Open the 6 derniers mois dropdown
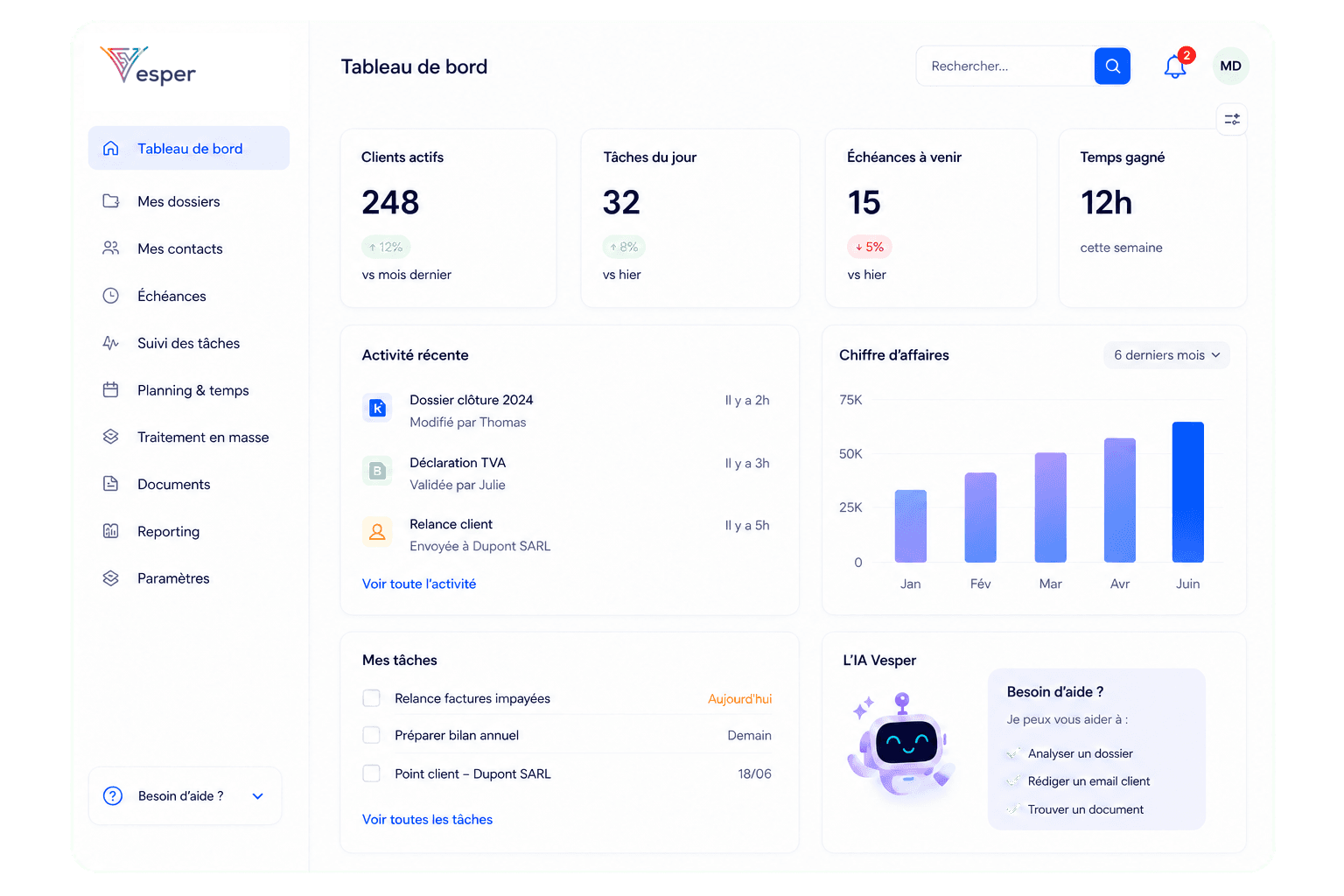The width and height of the screenshot is (1344, 896). tap(1166, 355)
